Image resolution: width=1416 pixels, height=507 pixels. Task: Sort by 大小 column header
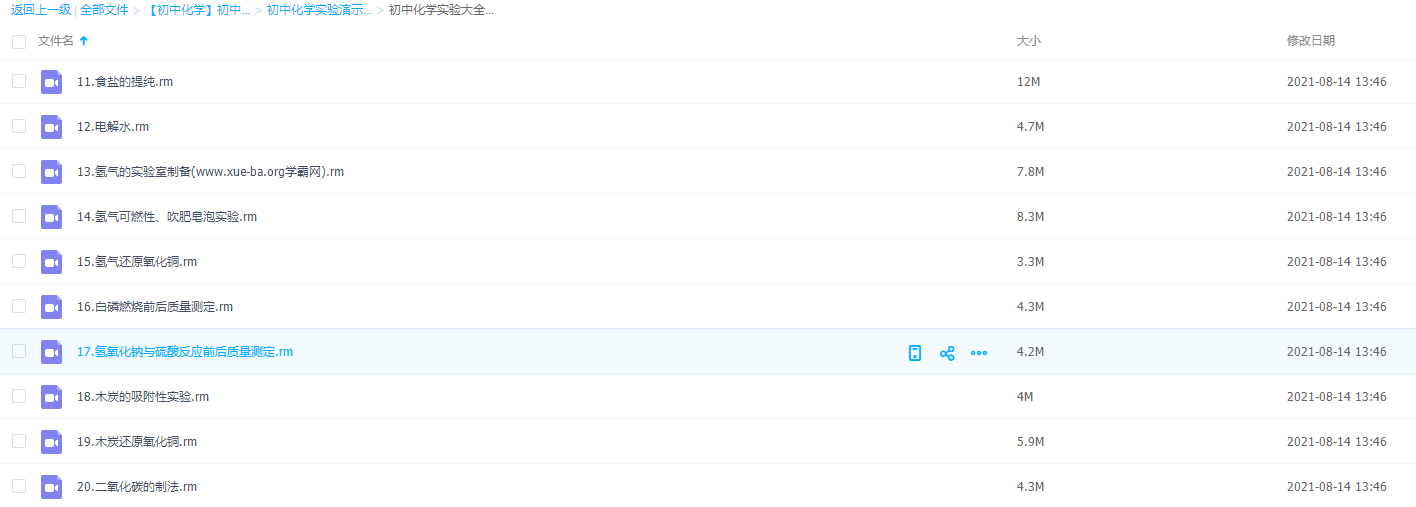[1028, 41]
